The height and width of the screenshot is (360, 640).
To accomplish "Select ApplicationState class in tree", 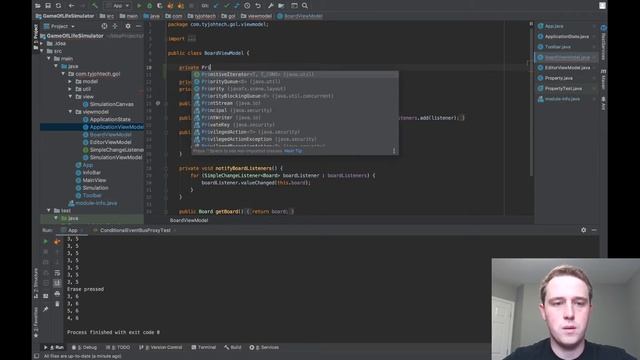I will [107, 120].
